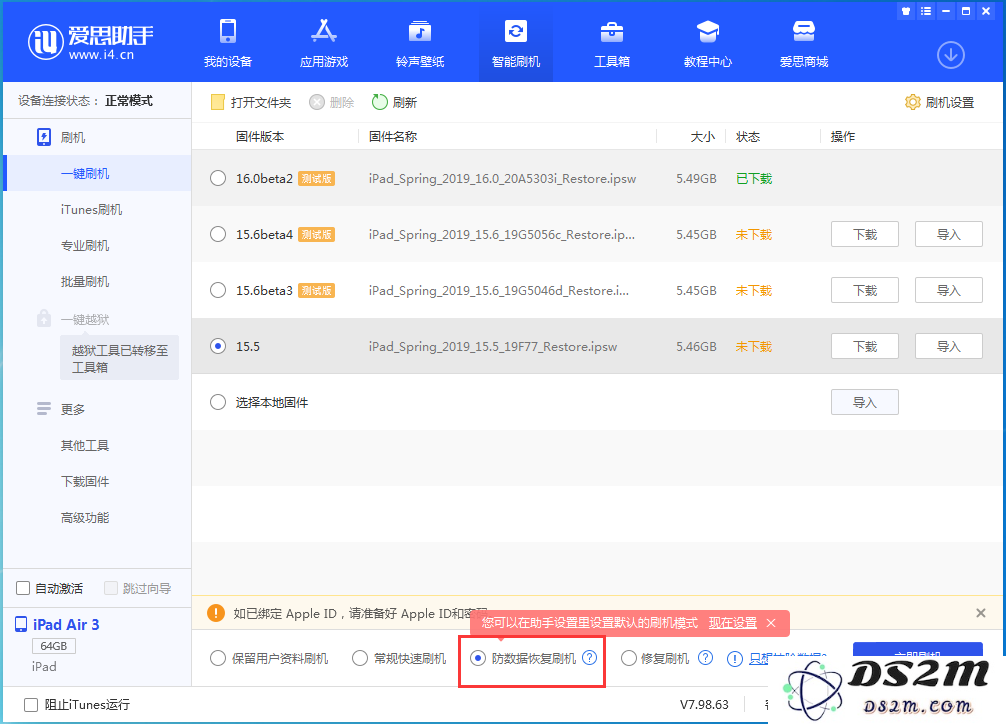Viewport: 1006px width, 724px height.
Task: Open the list menu icon in title bar
Action: (926, 11)
